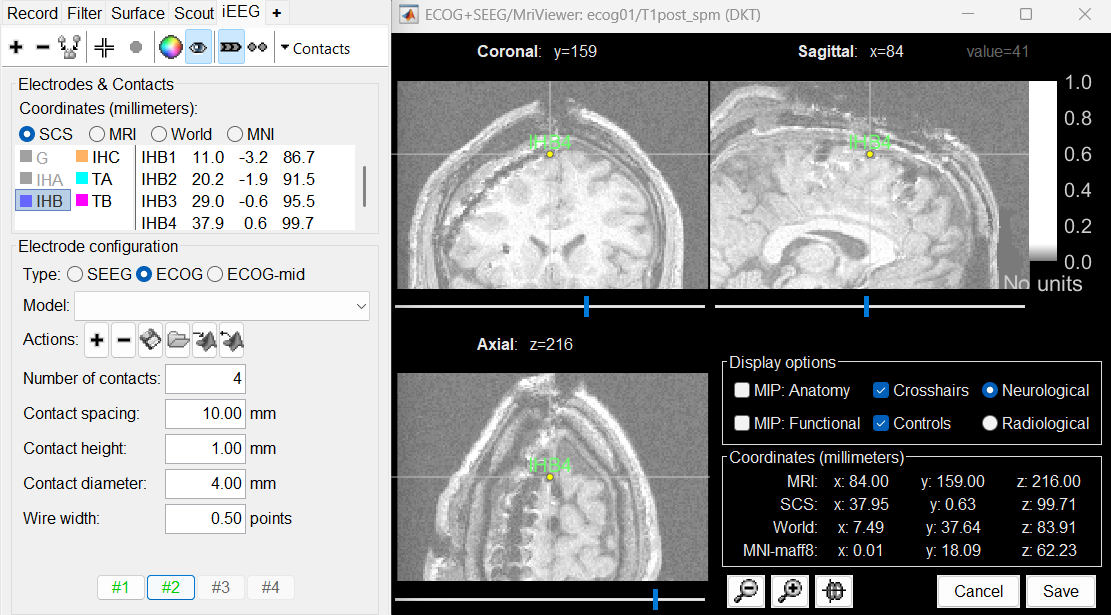Zoom in on the MRI viewer

pyautogui.click(x=789, y=591)
